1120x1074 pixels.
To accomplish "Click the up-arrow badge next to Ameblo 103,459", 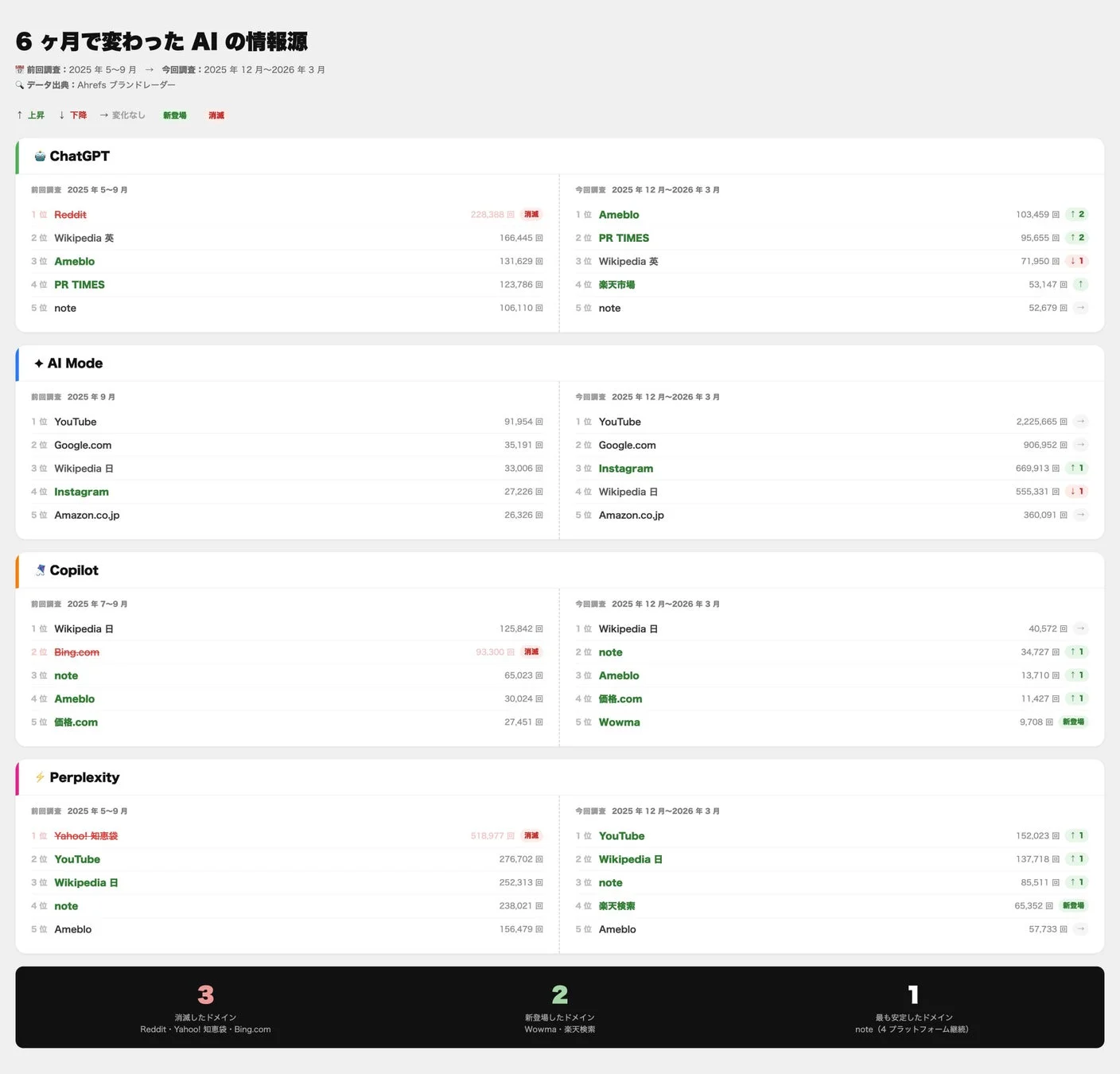I will 1078,214.
